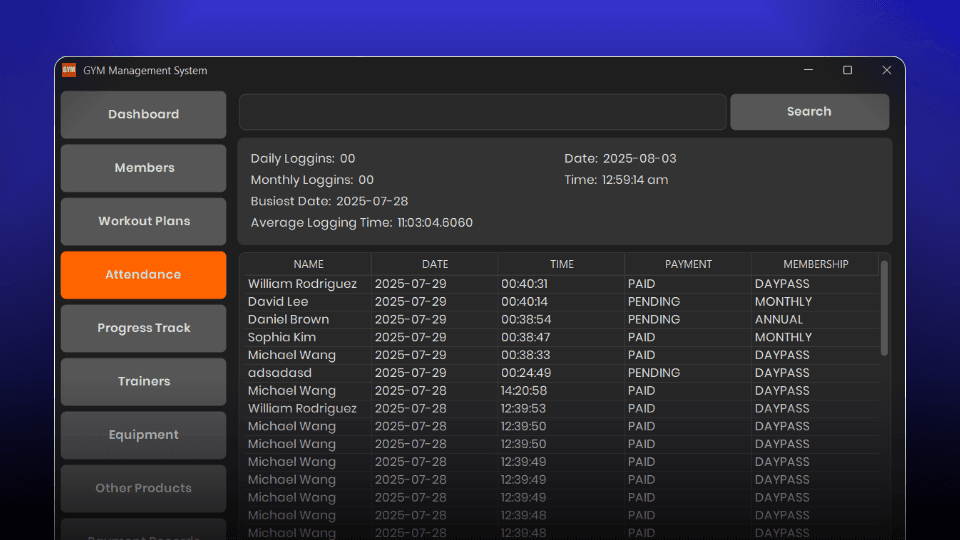
Task: Click the GYM app logo icon
Action: pos(69,70)
